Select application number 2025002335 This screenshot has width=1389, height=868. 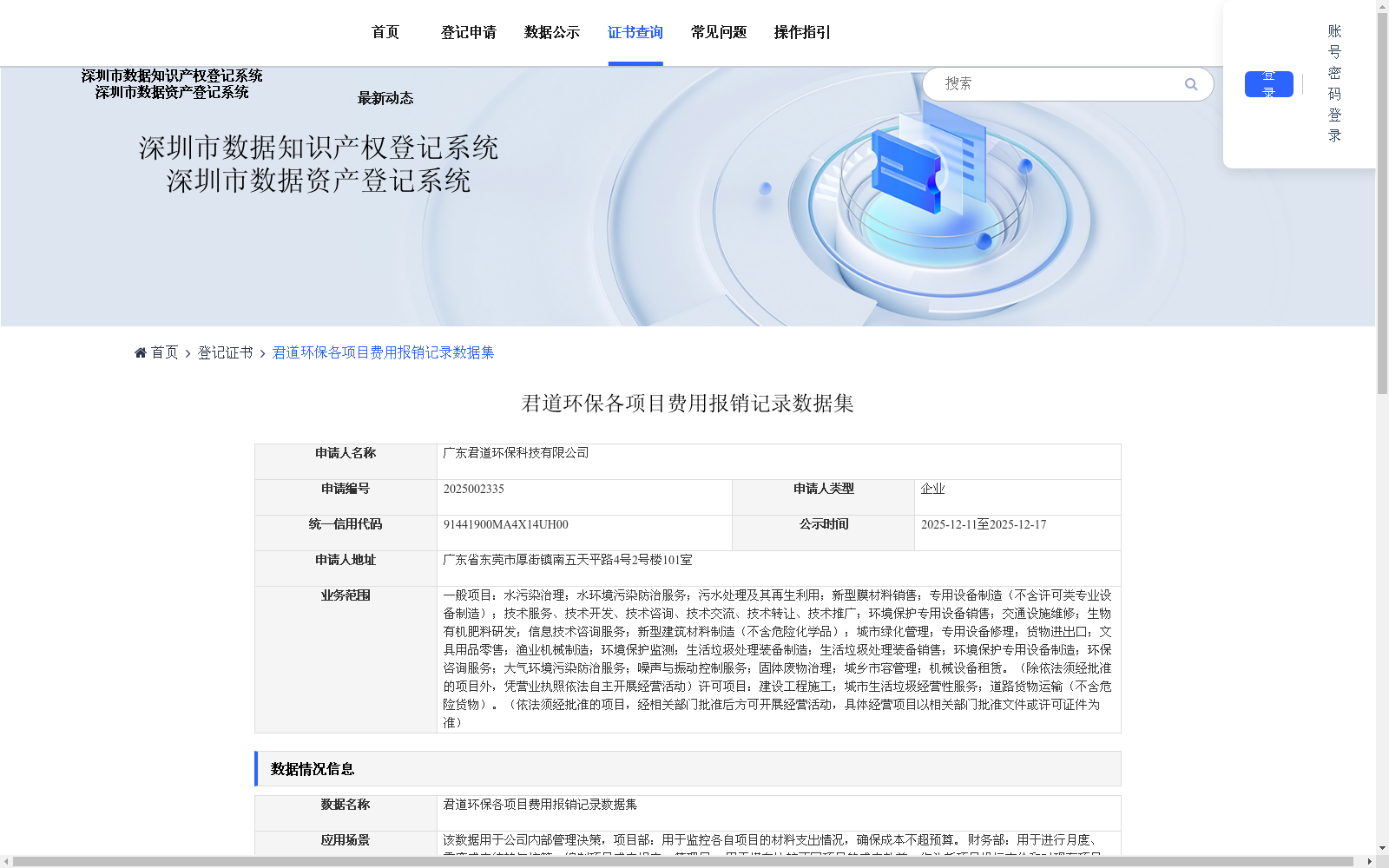tap(474, 489)
